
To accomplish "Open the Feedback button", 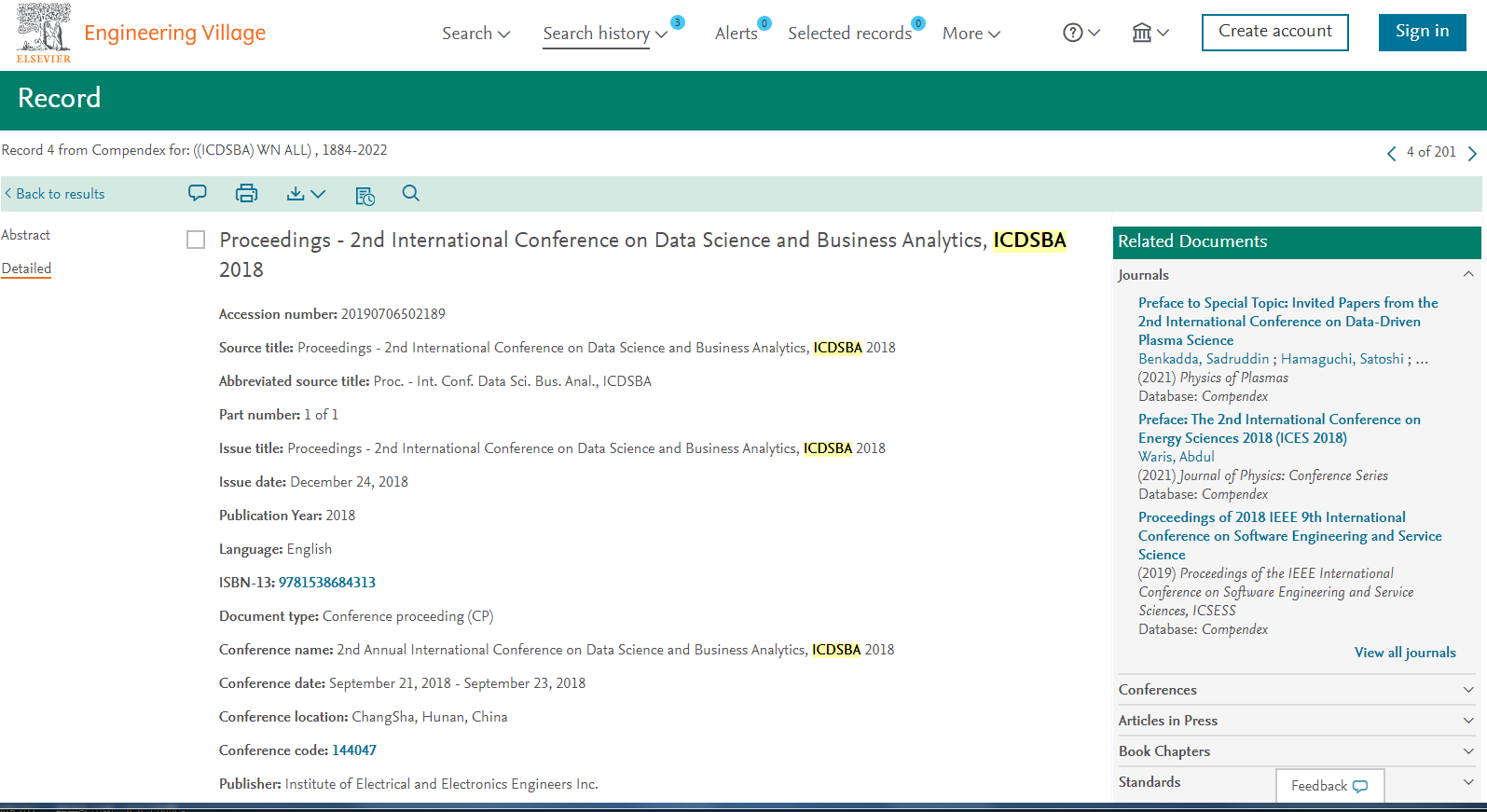I will (1329, 786).
